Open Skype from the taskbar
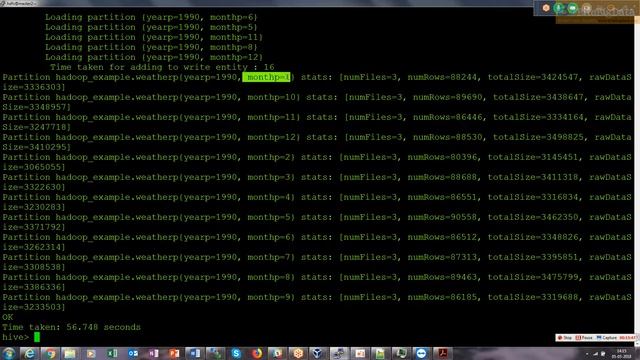This screenshot has height=360, width=640. tap(236, 353)
